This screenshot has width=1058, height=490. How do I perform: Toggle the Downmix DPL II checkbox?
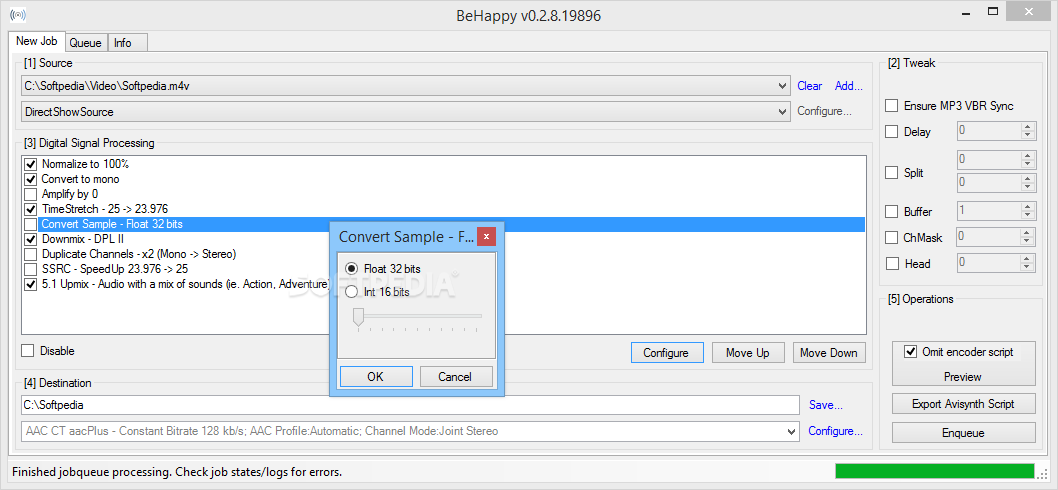point(30,239)
